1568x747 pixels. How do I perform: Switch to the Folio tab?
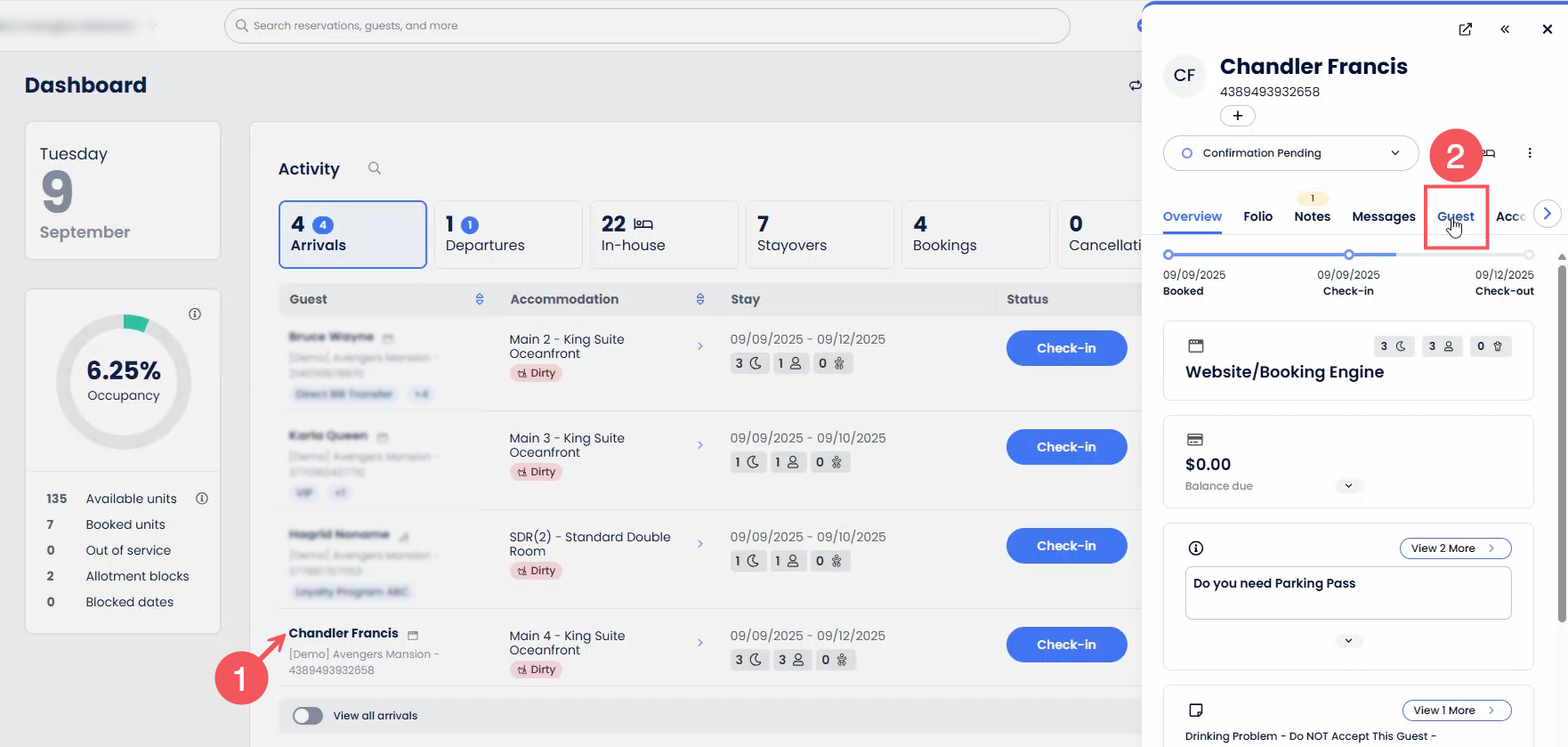1257,216
